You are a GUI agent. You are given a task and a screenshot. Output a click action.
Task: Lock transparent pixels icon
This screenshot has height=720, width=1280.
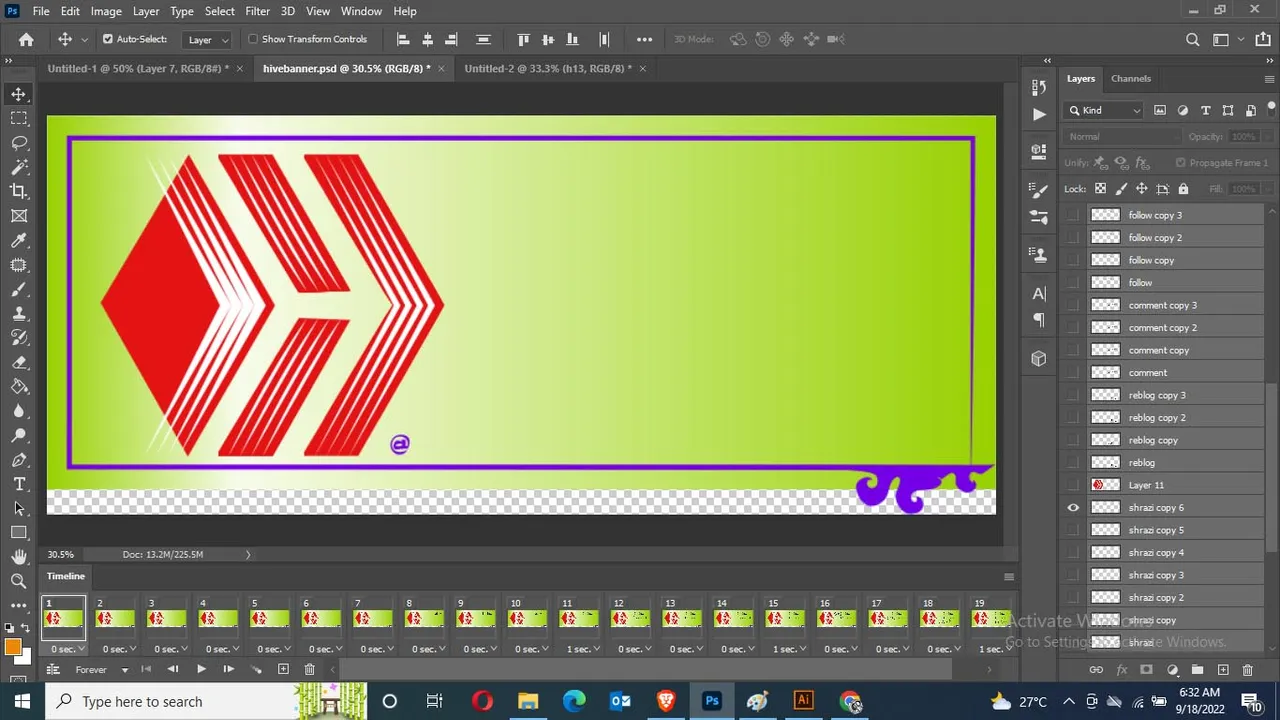point(1101,188)
